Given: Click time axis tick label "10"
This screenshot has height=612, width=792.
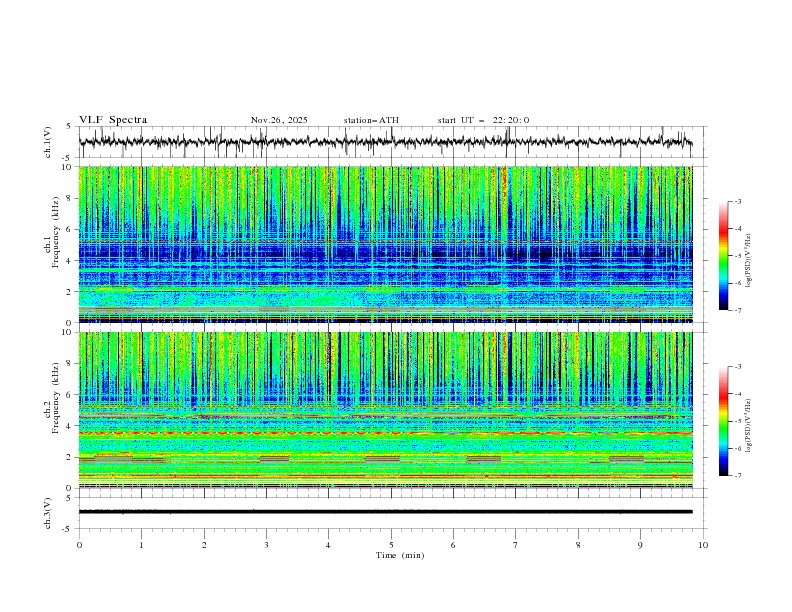Looking at the screenshot, I should click(703, 545).
